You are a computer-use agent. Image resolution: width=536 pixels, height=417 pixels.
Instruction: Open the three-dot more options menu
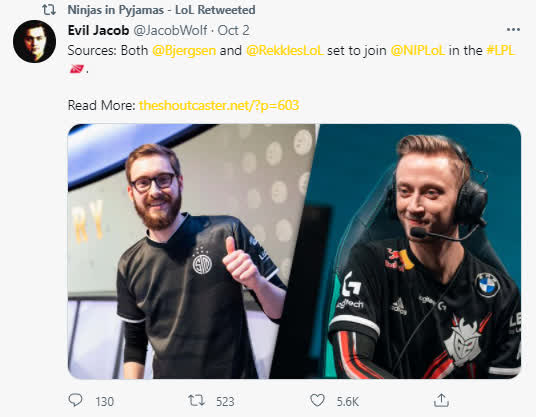[513, 30]
